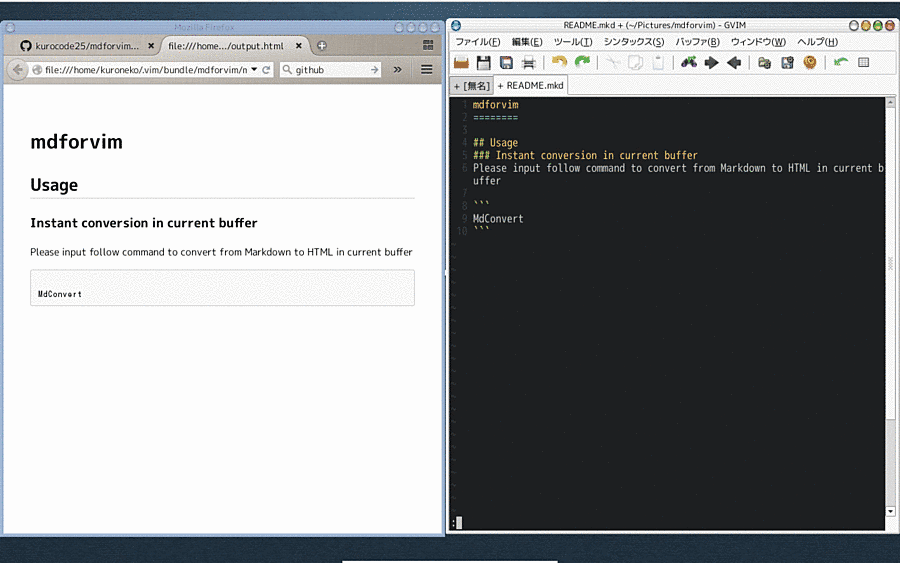The image size is (900, 563).
Task: Click the 'mdforvim' heading in Firefox page
Action: pos(76,142)
